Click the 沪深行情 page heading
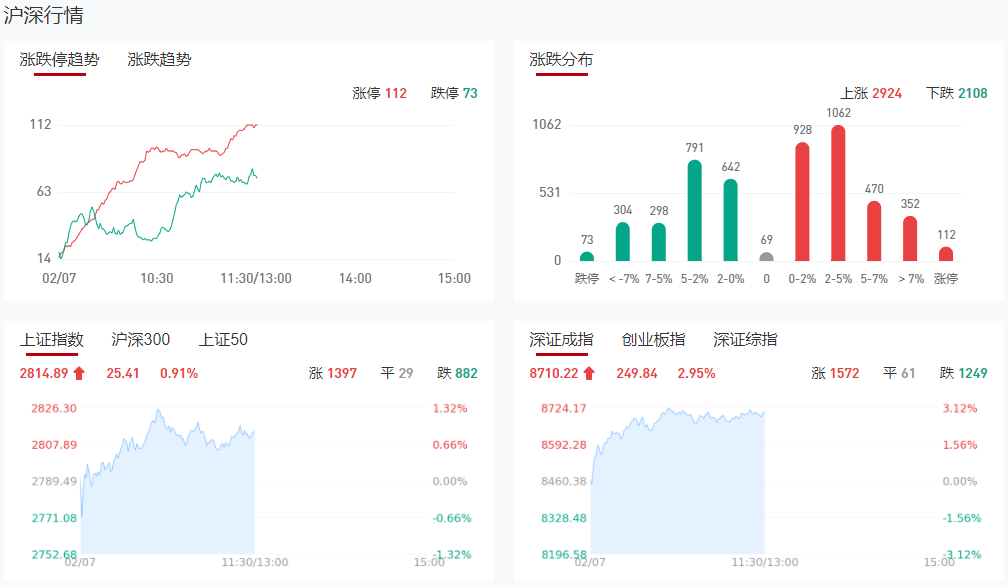Screen dimensions: 1008x585 (x=44, y=16)
